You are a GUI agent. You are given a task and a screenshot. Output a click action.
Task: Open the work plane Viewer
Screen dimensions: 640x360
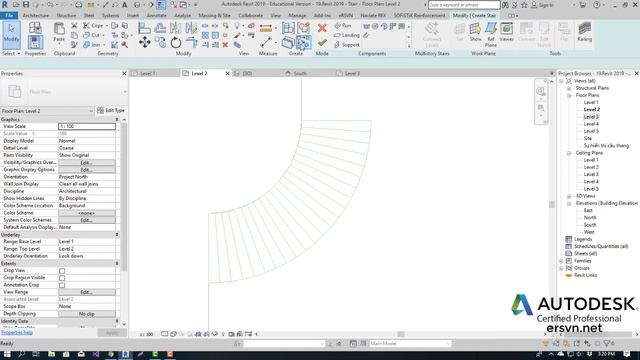[x=507, y=32]
